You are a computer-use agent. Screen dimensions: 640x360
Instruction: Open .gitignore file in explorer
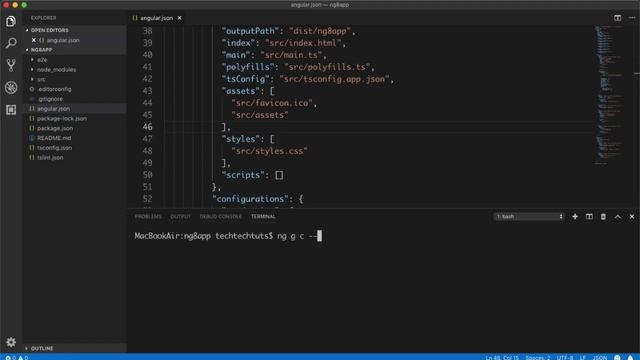[50, 99]
